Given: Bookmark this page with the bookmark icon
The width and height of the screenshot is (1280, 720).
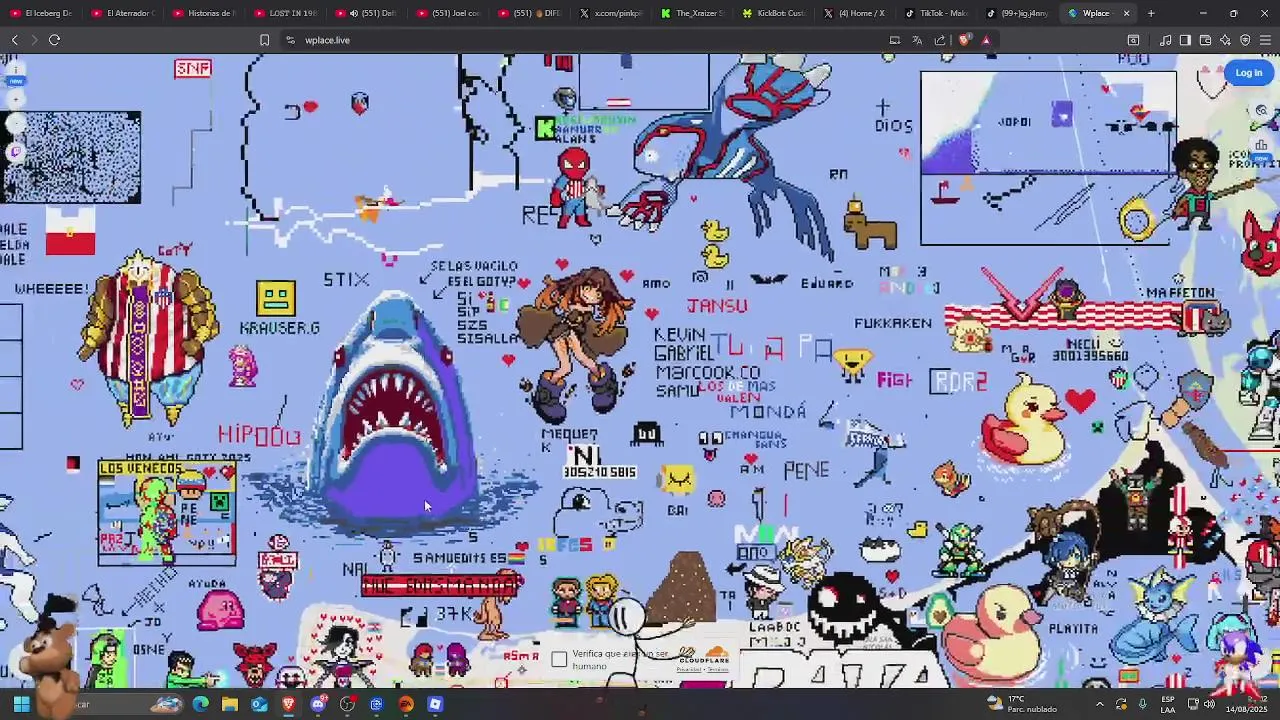Looking at the screenshot, I should click(264, 40).
